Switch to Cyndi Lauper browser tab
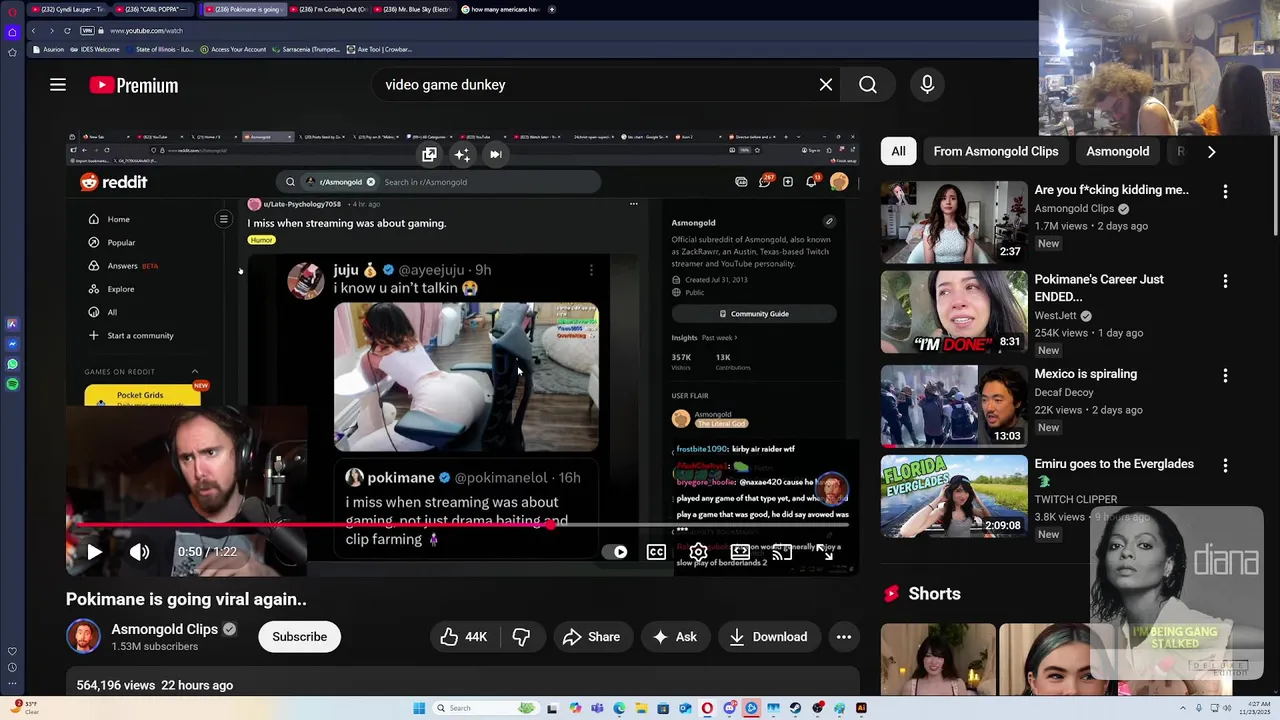Viewport: 1280px width, 720px height. pyautogui.click(x=68, y=9)
